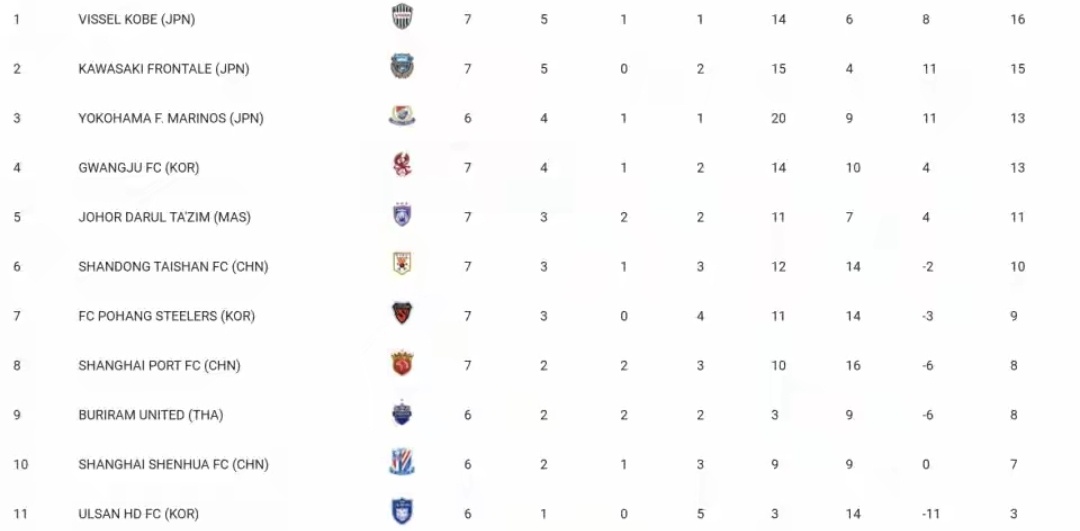Click the Kawasaki Frontale club crest

coord(402,68)
